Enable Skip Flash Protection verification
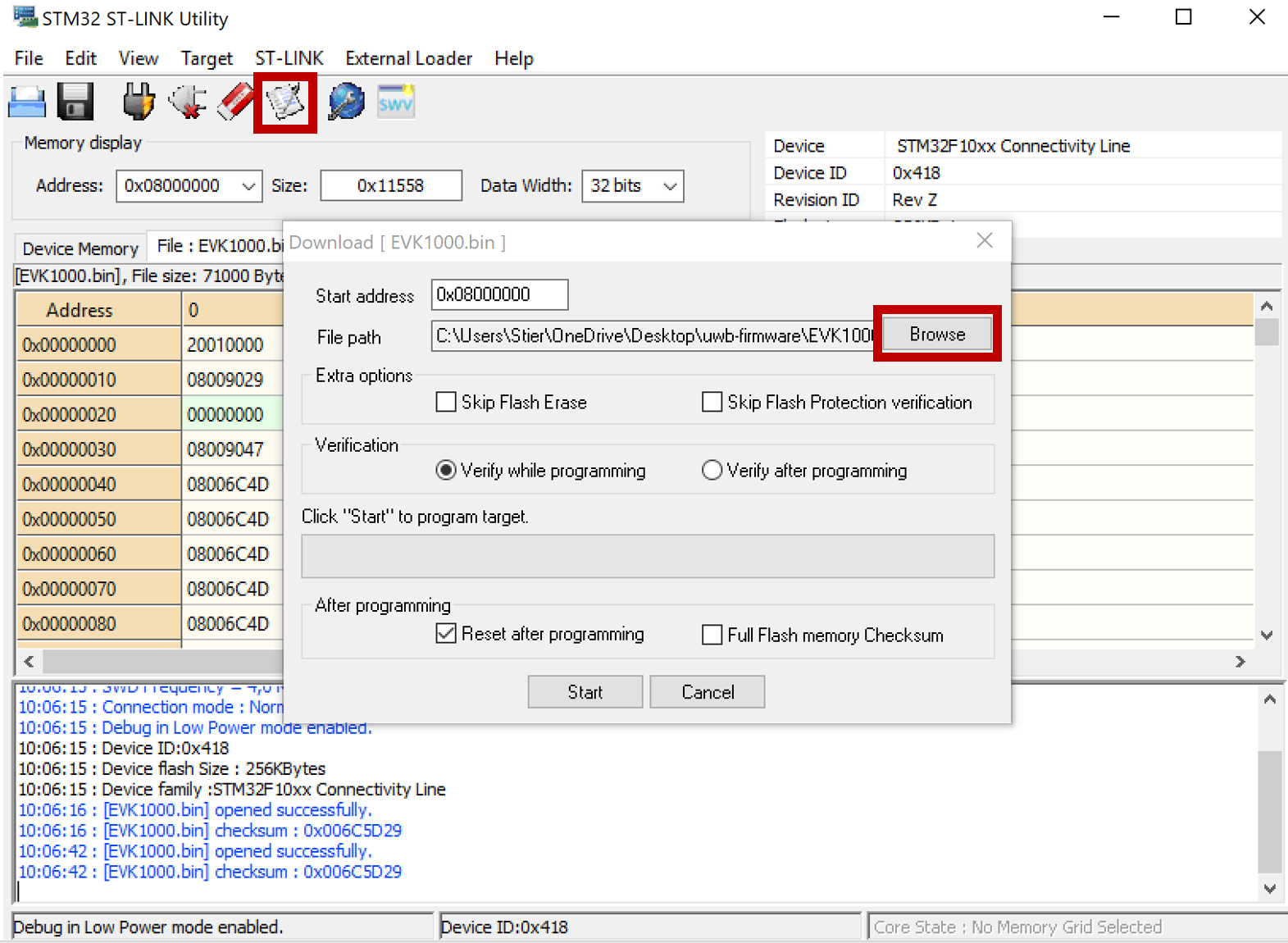Image resolution: width=1288 pixels, height=943 pixels. [712, 402]
